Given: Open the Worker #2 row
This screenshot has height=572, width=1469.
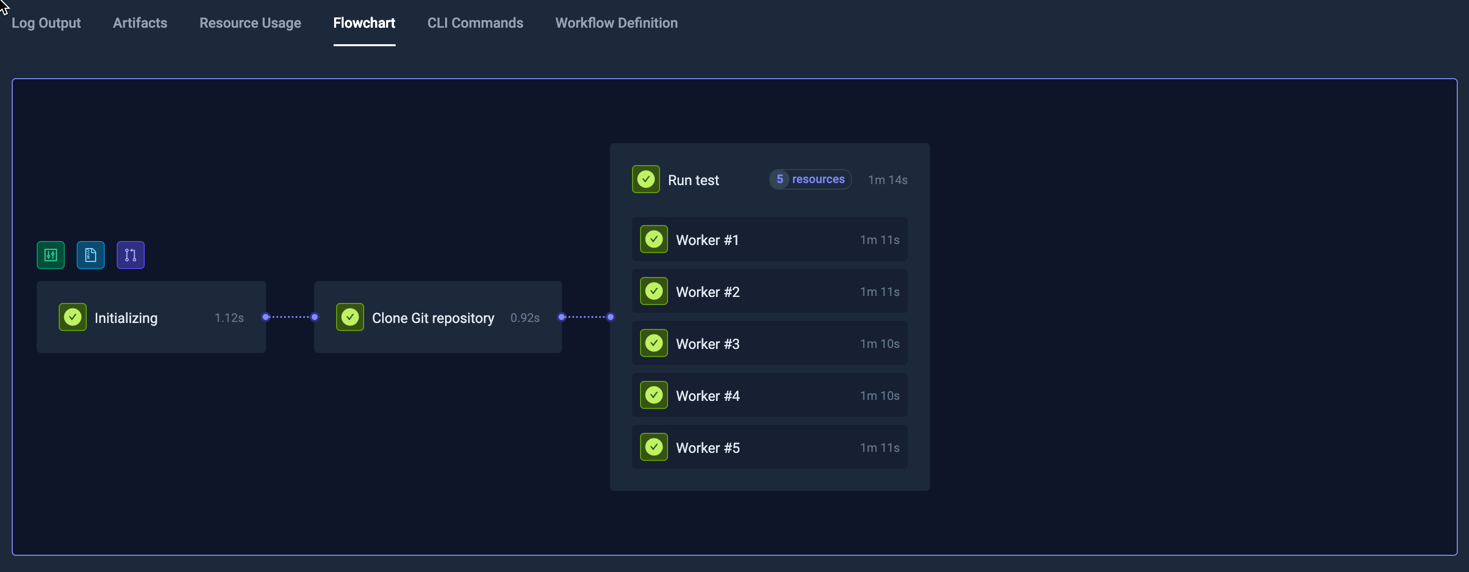Looking at the screenshot, I should (x=769, y=292).
